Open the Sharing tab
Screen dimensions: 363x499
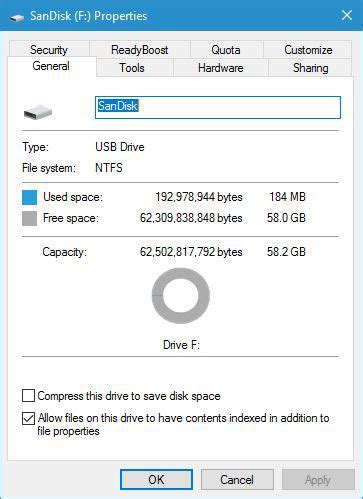click(x=310, y=68)
